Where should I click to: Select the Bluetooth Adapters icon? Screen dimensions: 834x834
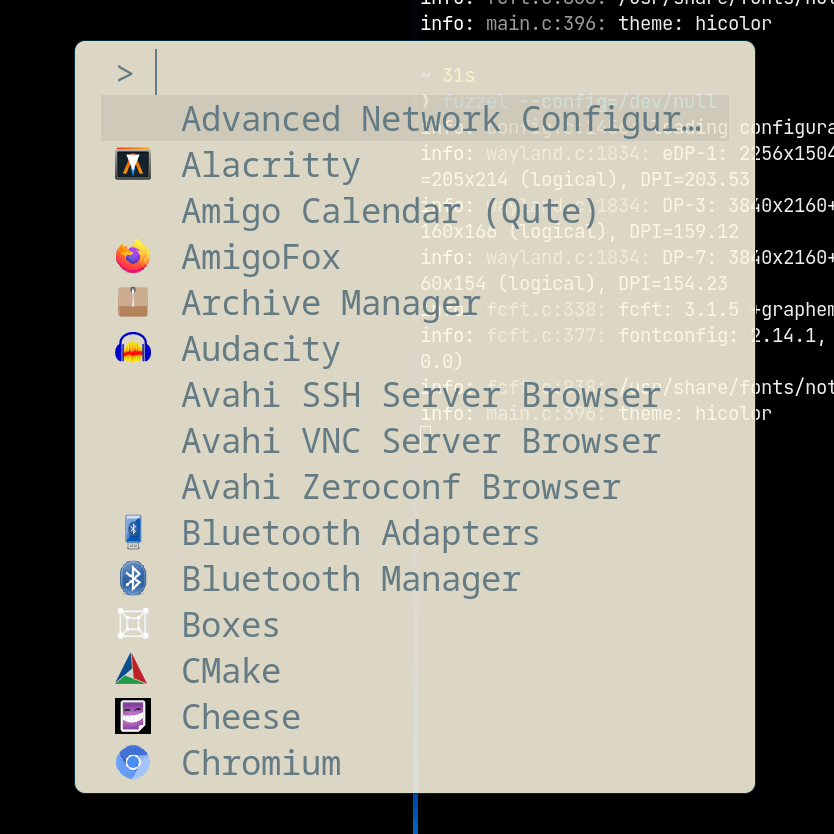click(x=133, y=532)
